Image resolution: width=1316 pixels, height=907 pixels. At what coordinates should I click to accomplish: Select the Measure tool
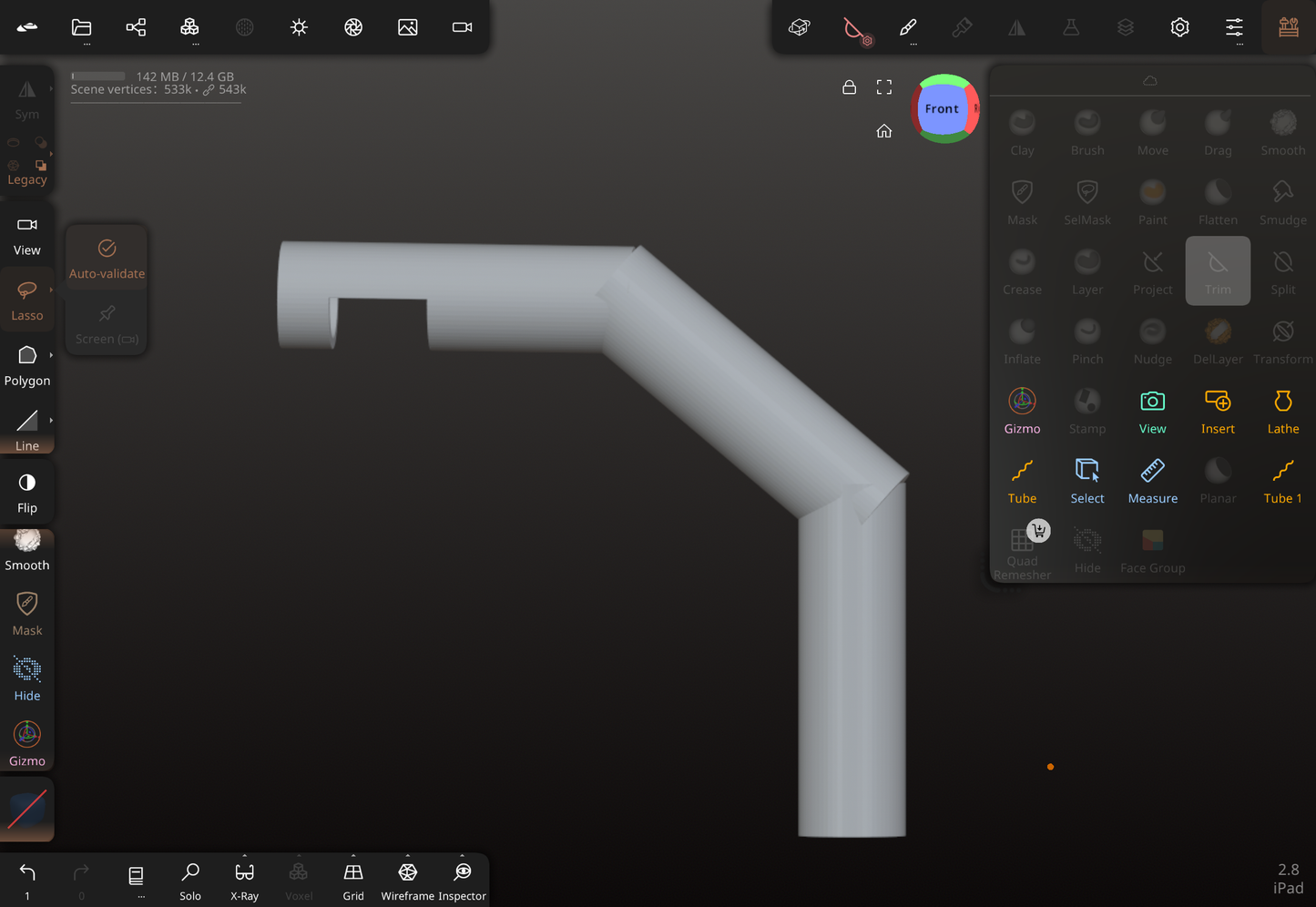point(1152,480)
